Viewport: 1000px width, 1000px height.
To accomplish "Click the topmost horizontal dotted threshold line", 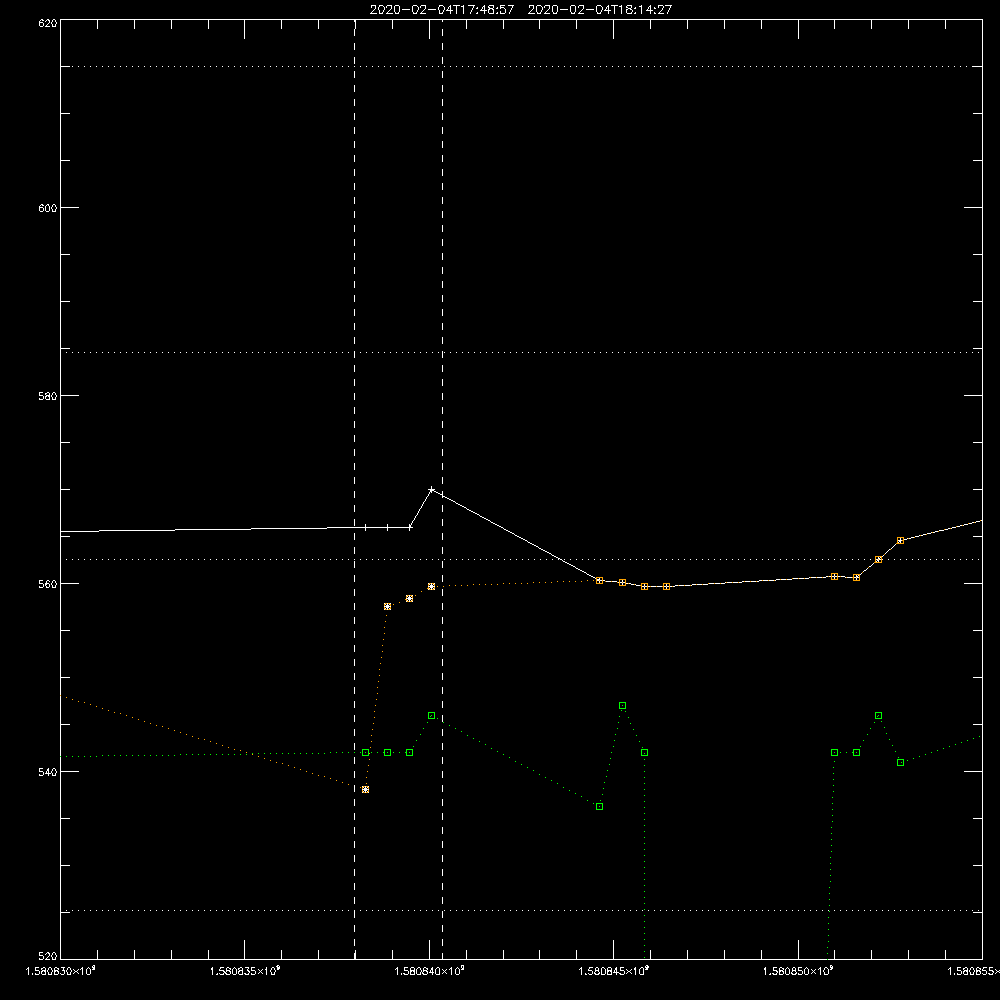I will tap(521, 66).
